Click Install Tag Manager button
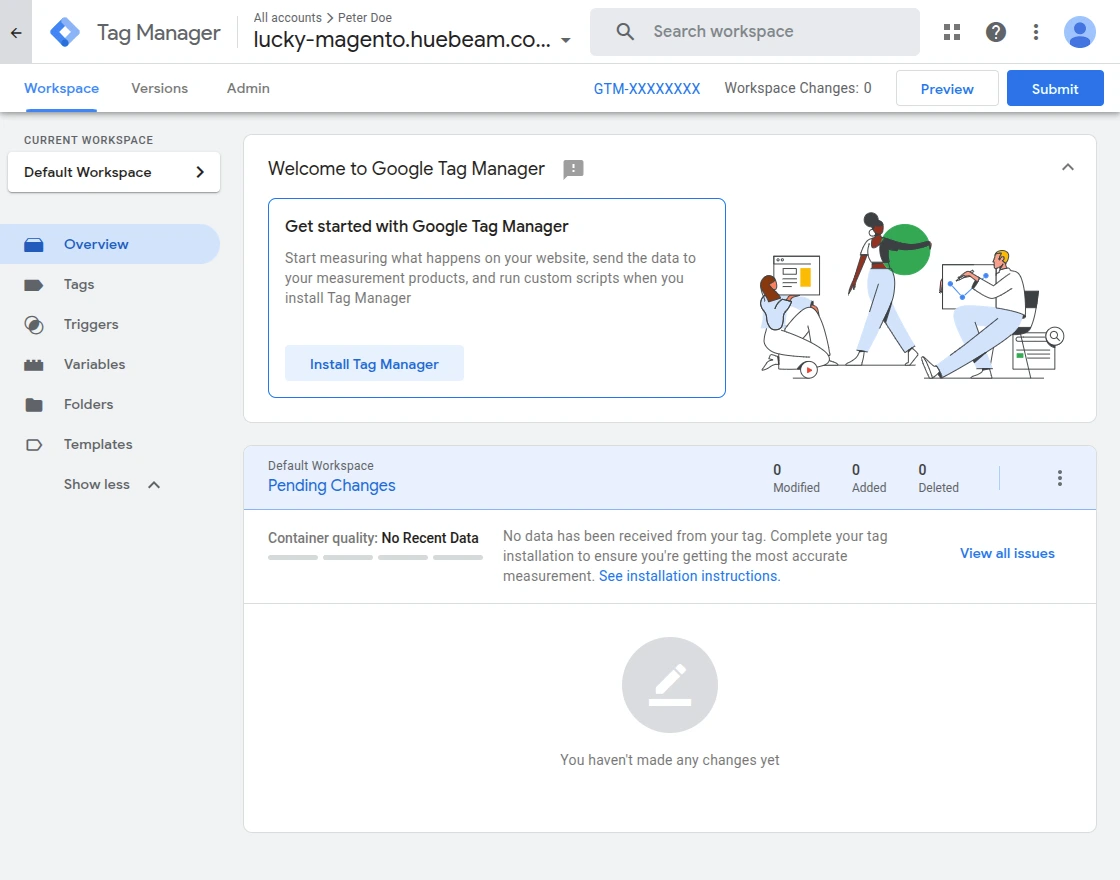The height and width of the screenshot is (880, 1120). pyautogui.click(x=374, y=364)
